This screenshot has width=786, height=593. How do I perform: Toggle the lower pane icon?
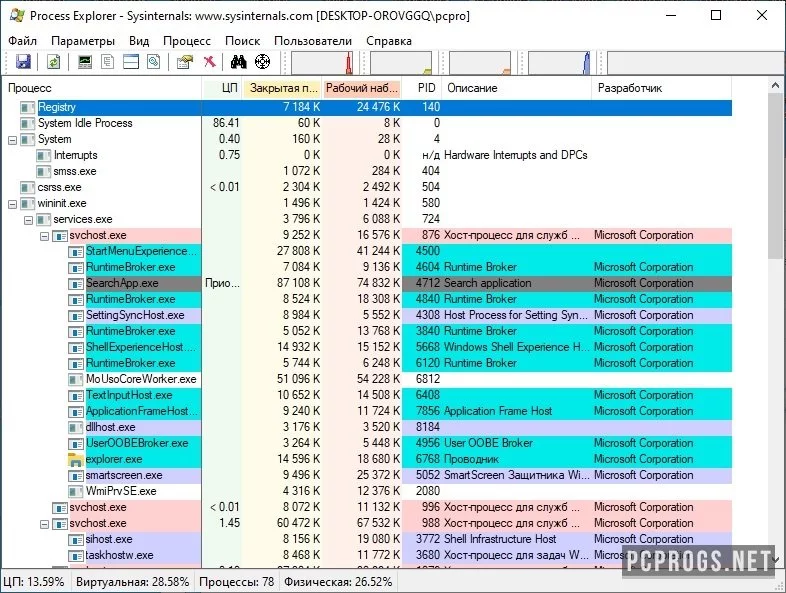(x=131, y=62)
